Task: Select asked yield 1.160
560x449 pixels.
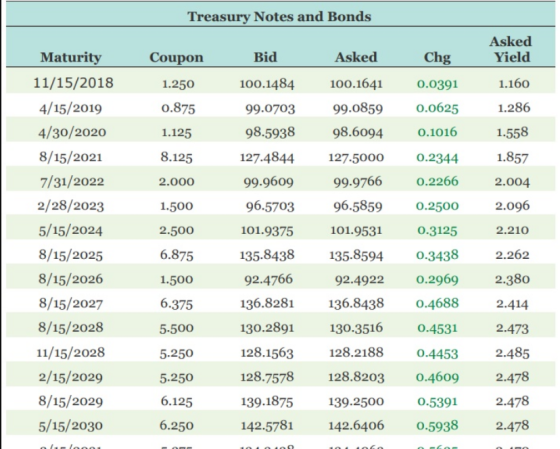Action: [514, 84]
